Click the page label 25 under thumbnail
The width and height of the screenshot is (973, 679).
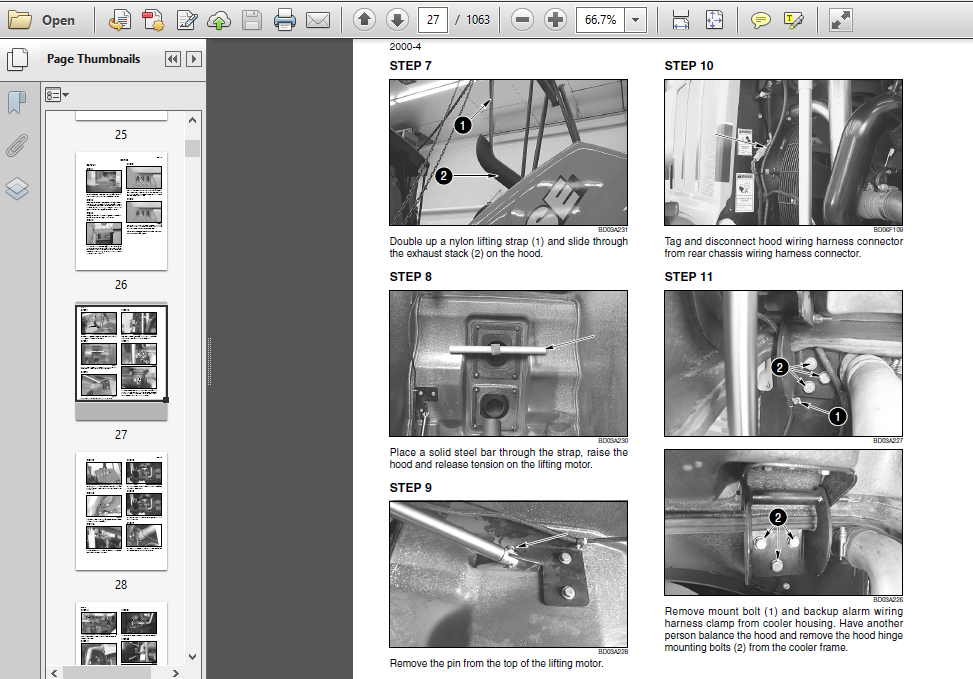pos(121,135)
